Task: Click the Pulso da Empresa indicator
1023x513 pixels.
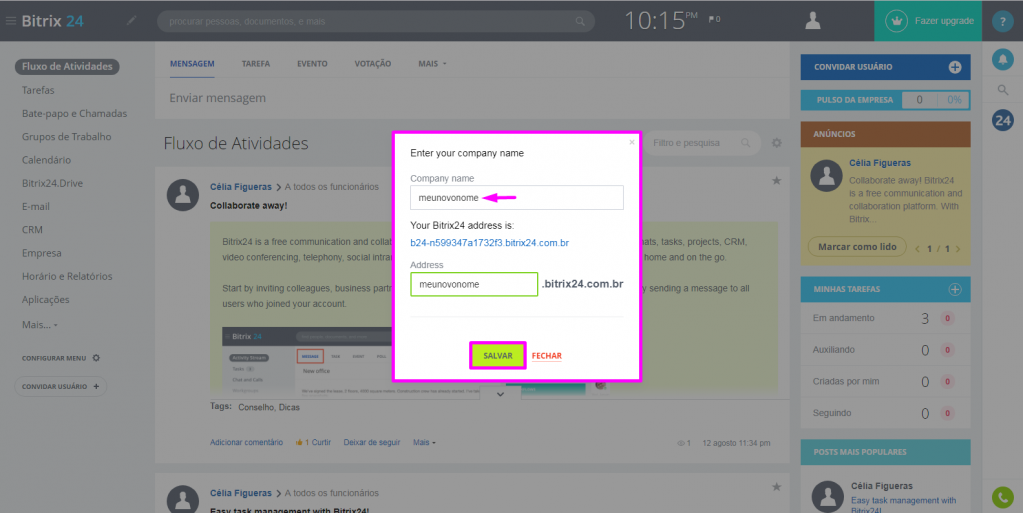Action: (885, 100)
